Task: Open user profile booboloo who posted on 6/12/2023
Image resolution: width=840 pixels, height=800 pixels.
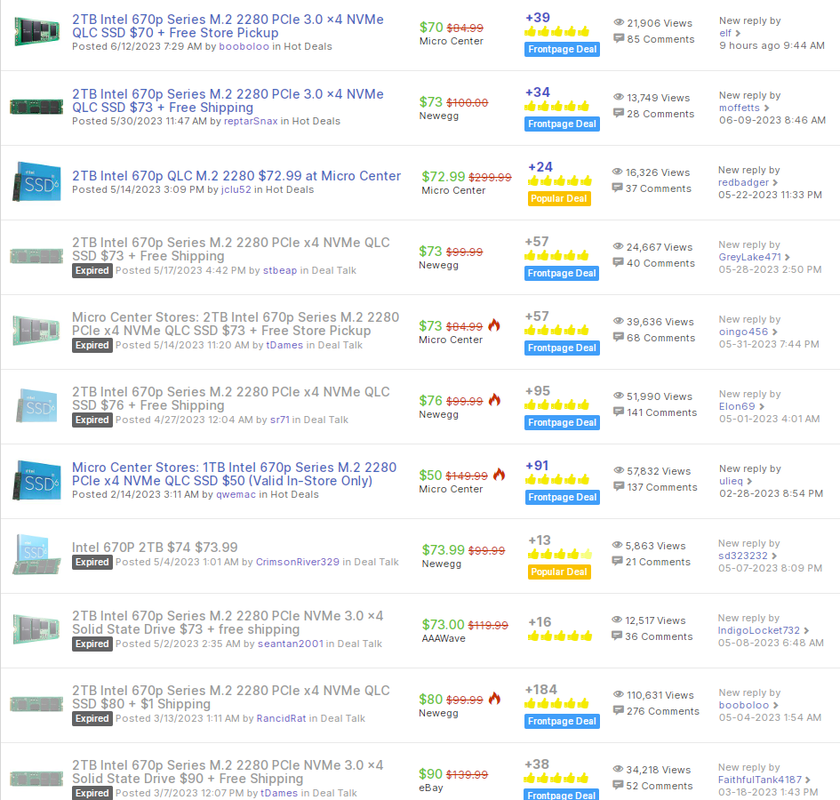Action: pos(244,47)
